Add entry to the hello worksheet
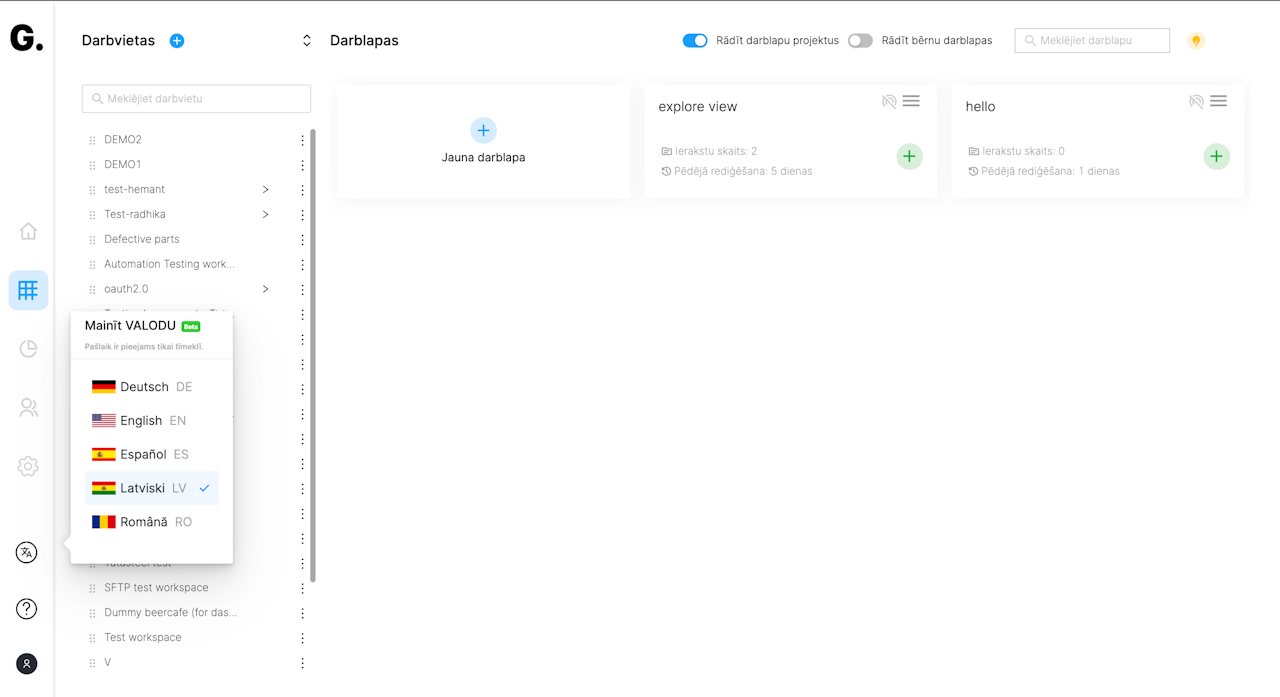The width and height of the screenshot is (1280, 697). click(x=1216, y=156)
